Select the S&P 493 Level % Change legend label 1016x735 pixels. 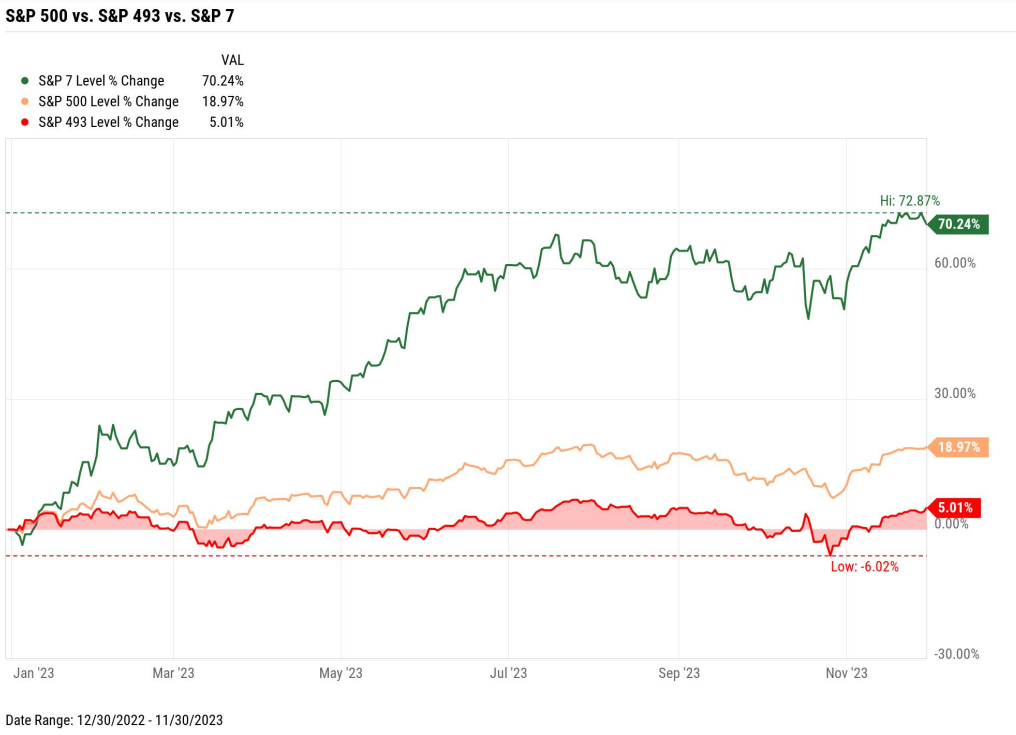click(108, 123)
